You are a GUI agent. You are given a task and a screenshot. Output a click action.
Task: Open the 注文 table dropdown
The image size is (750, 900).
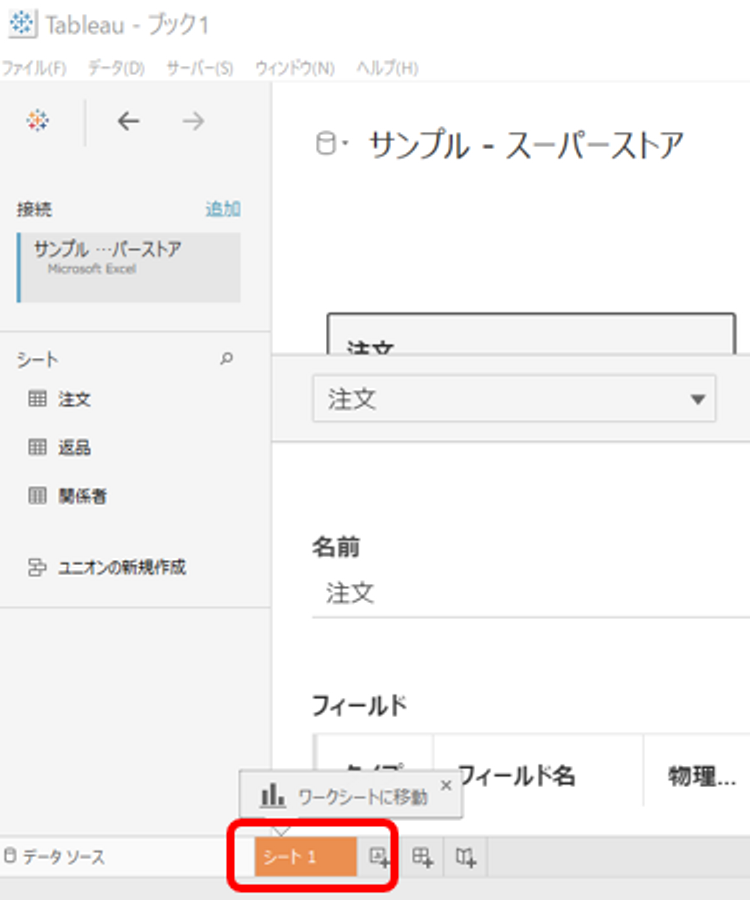514,399
